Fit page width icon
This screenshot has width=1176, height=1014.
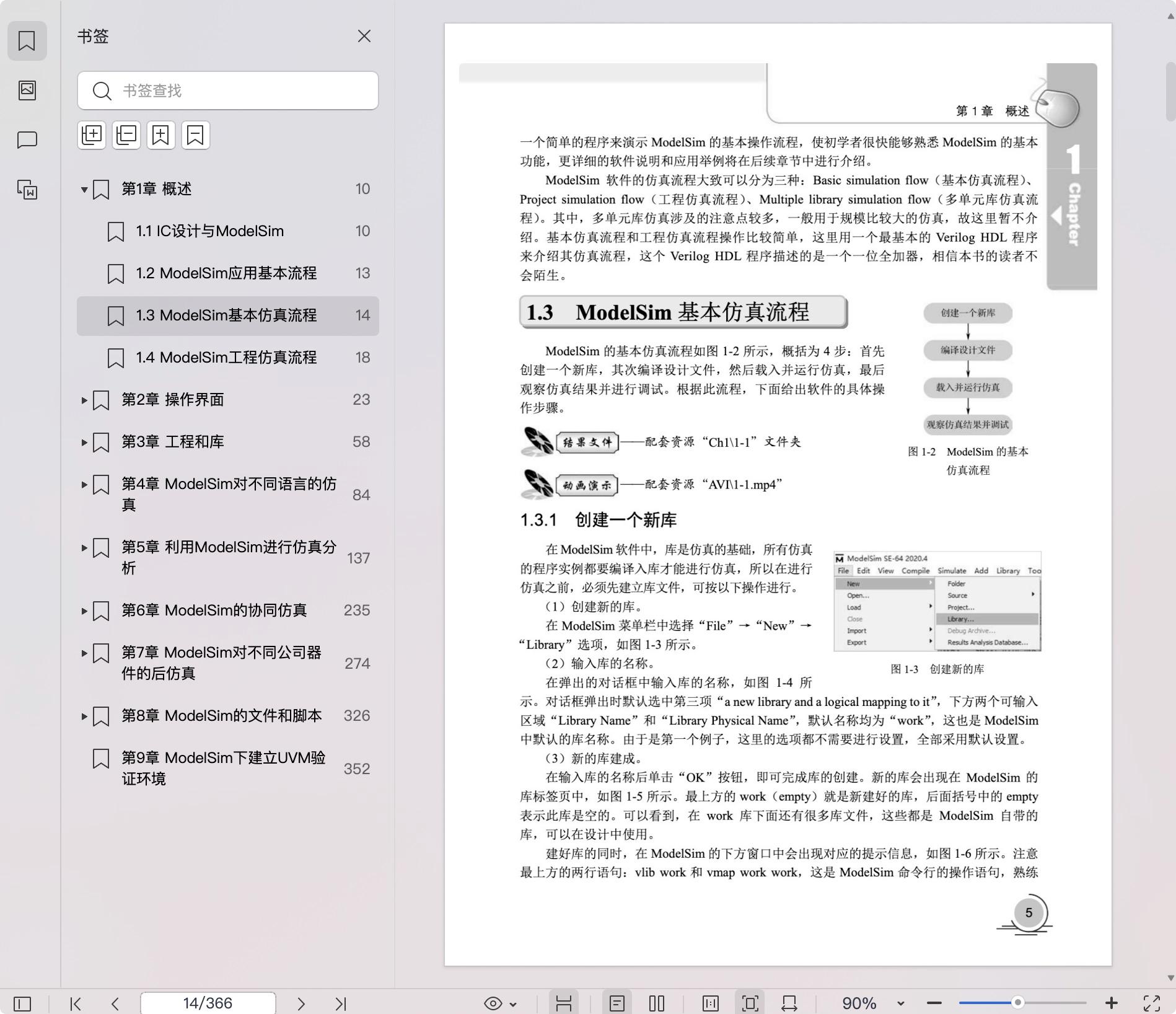point(789,1003)
